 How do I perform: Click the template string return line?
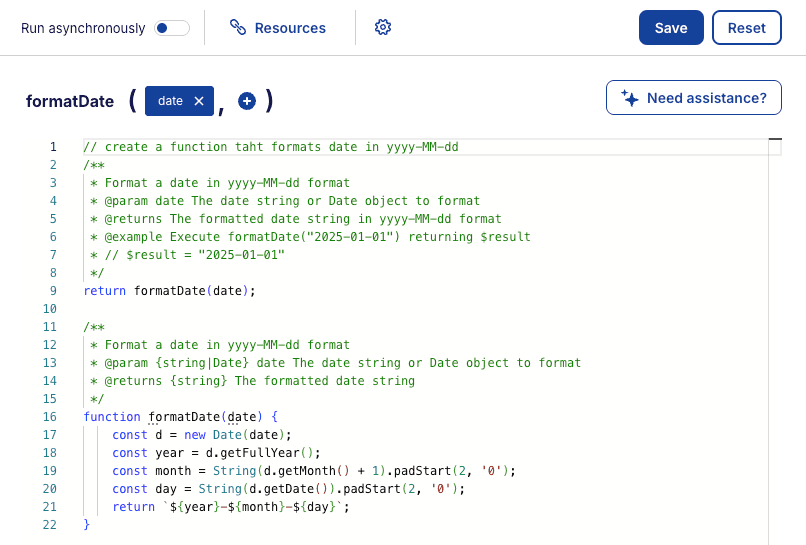(x=230, y=507)
